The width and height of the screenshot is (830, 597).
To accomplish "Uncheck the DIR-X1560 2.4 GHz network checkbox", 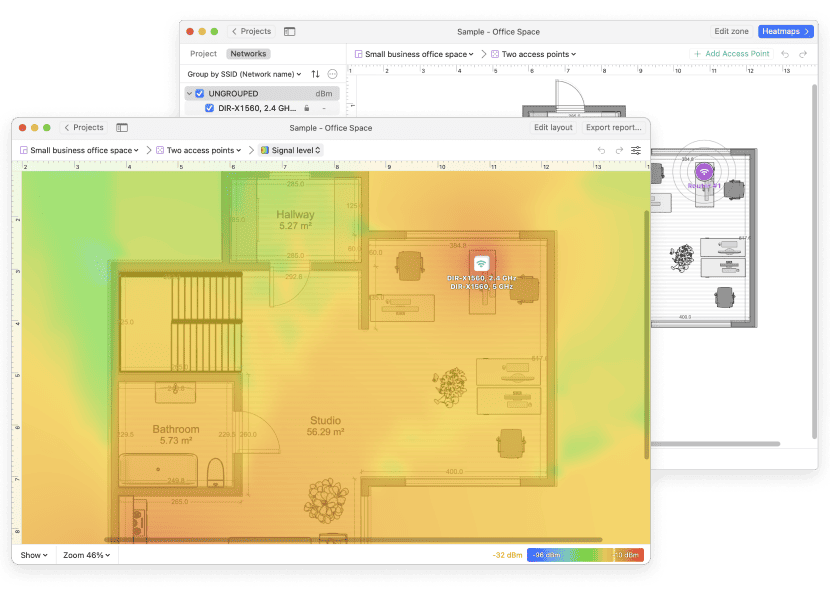I will click(x=209, y=108).
